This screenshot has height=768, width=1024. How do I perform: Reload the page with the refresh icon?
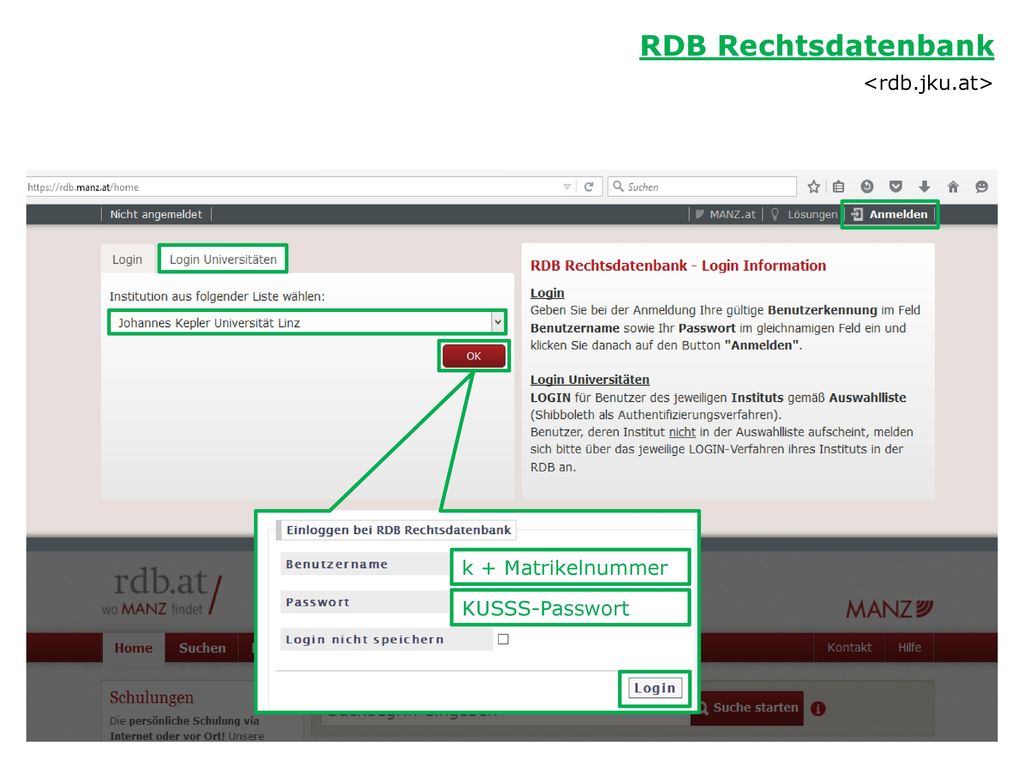pyautogui.click(x=588, y=187)
